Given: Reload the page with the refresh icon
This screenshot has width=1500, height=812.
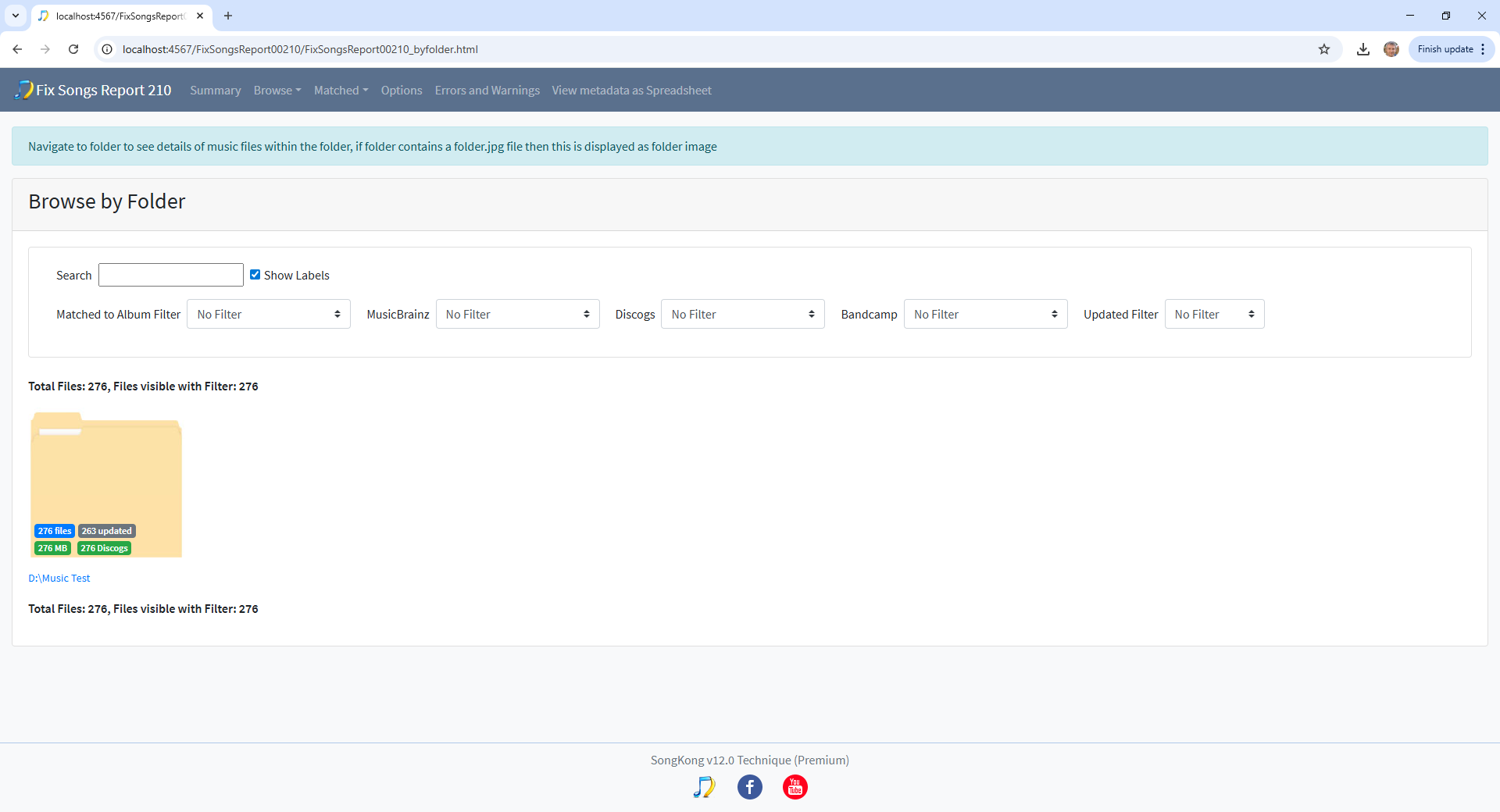Looking at the screenshot, I should [73, 49].
